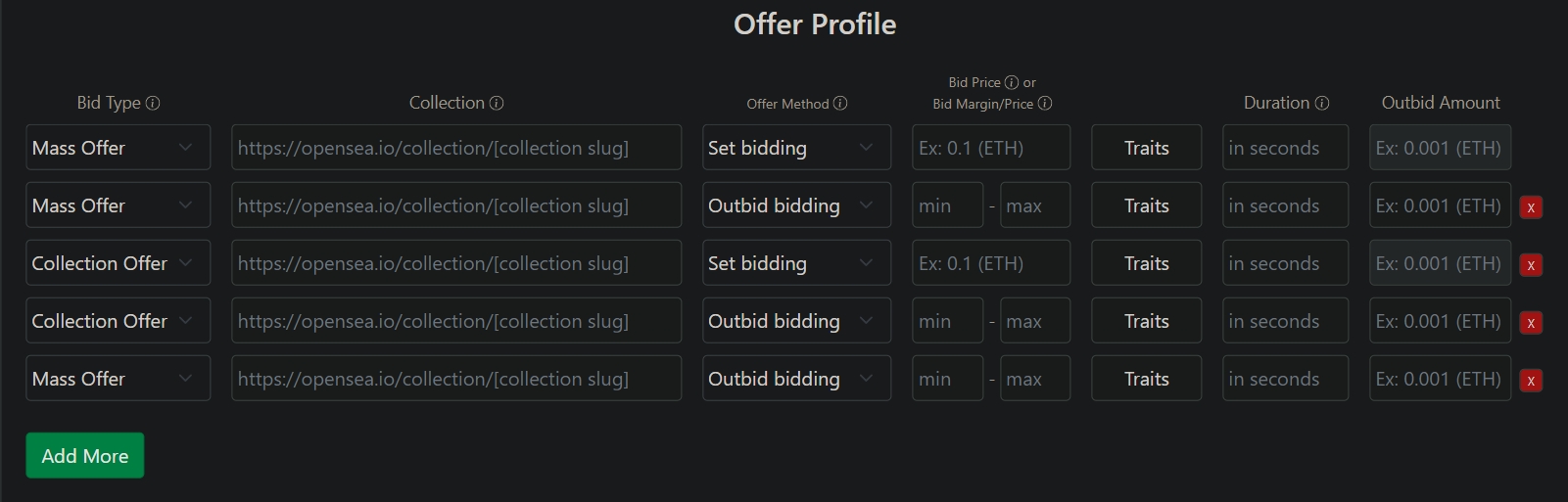Click the Outbid Amount field in second row

pos(1439,205)
